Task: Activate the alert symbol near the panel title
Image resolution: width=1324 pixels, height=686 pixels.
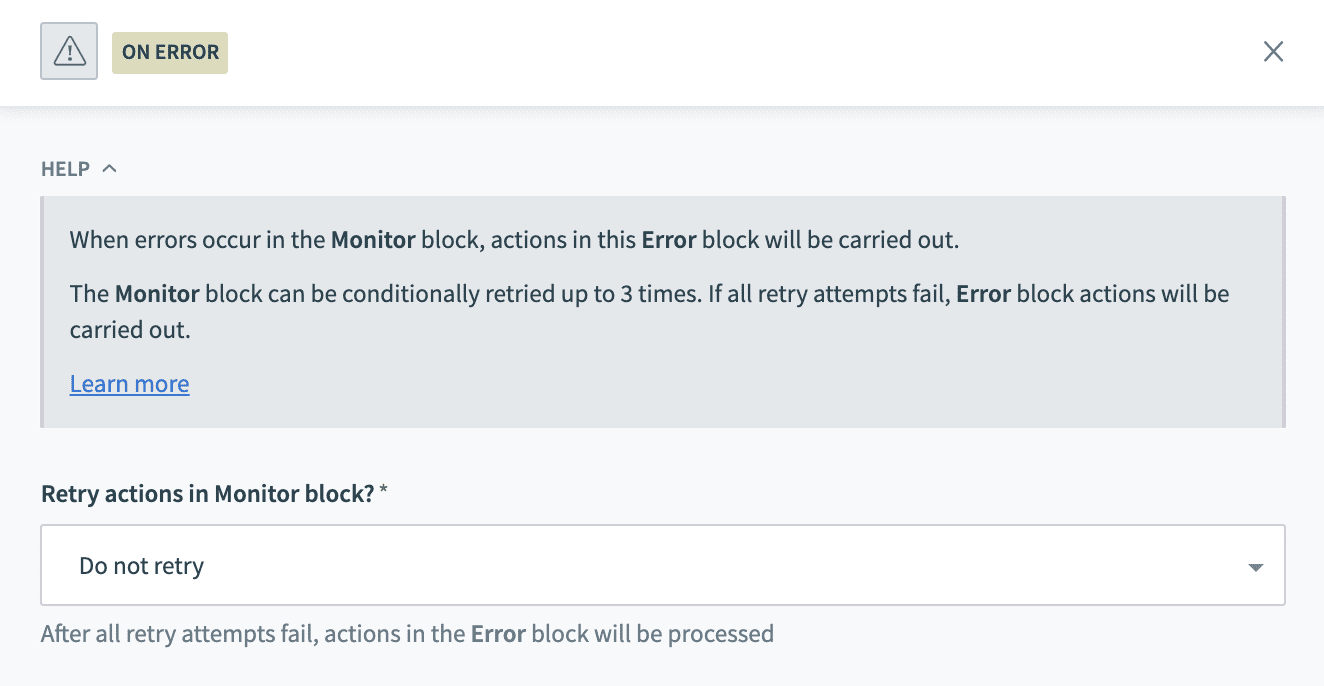Action: tap(68, 51)
